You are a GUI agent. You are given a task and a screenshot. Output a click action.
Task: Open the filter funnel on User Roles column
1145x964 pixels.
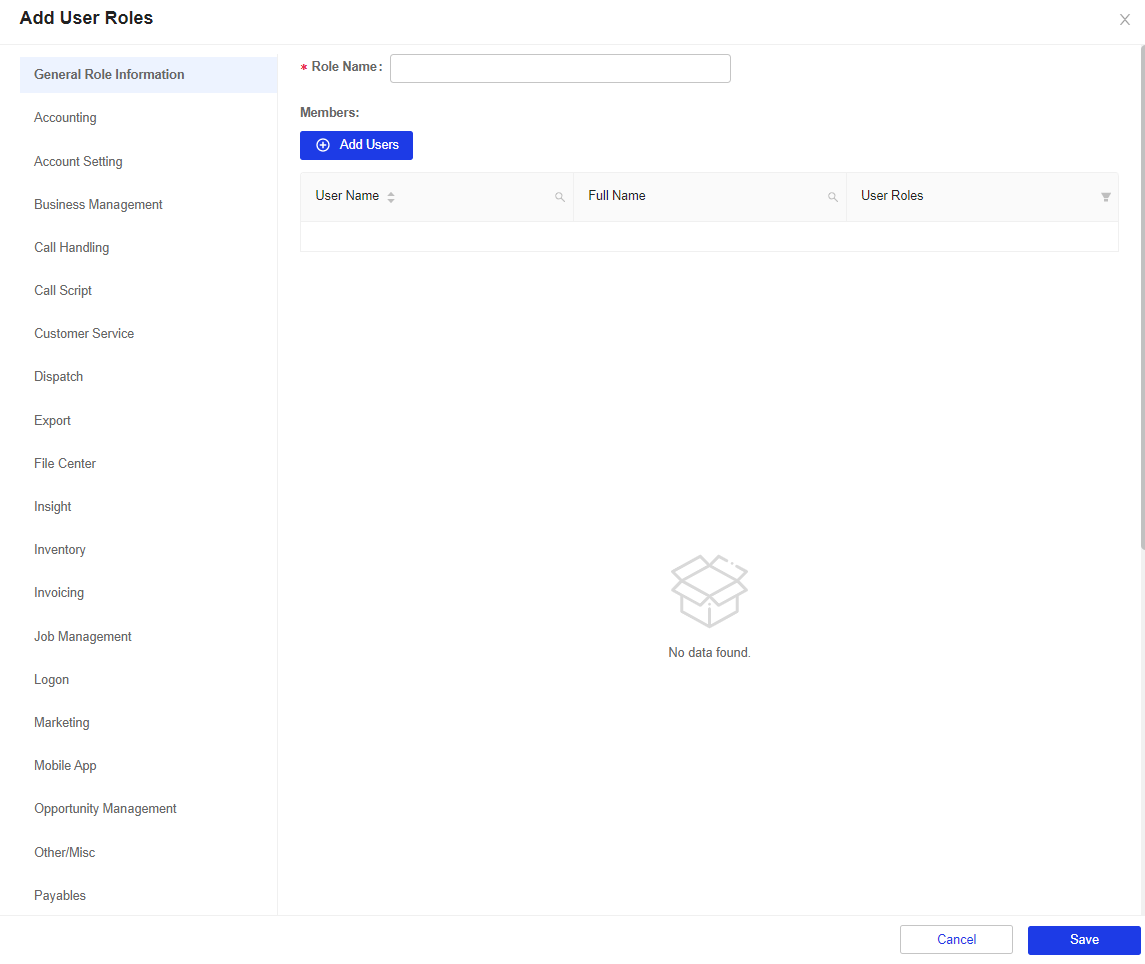click(1106, 197)
